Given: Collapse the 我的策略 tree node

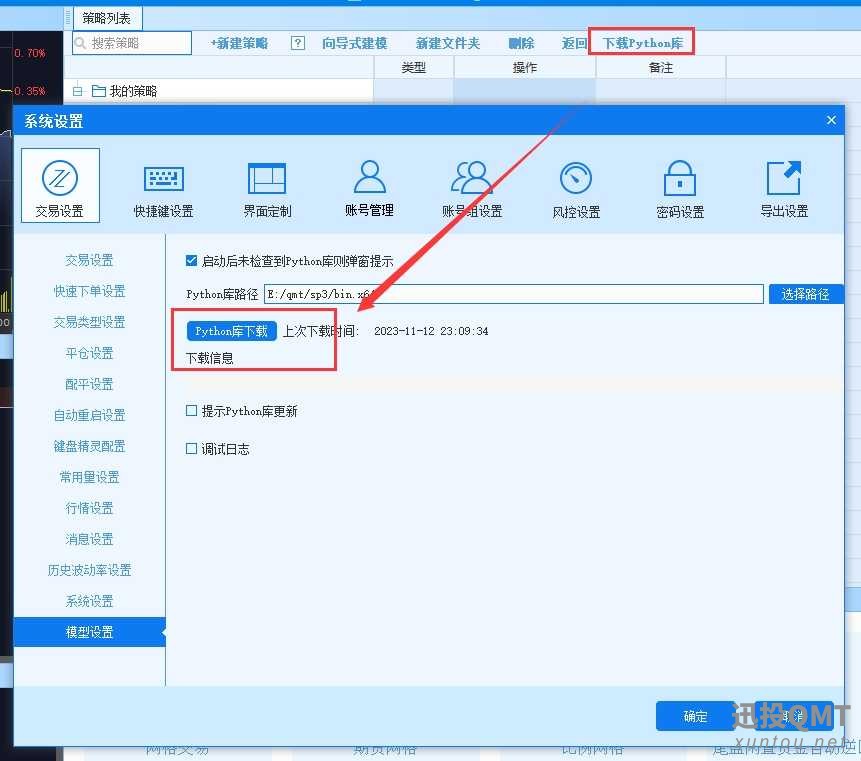Looking at the screenshot, I should (x=77, y=91).
